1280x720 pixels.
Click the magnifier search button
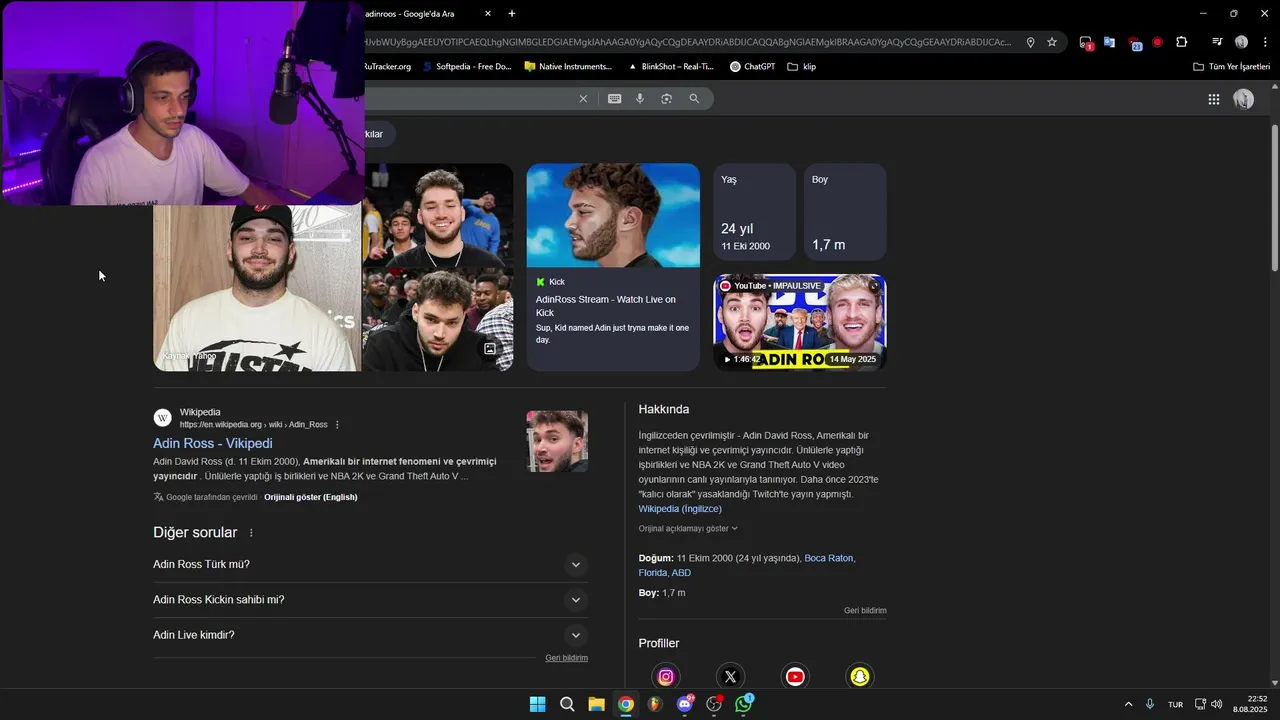(694, 99)
